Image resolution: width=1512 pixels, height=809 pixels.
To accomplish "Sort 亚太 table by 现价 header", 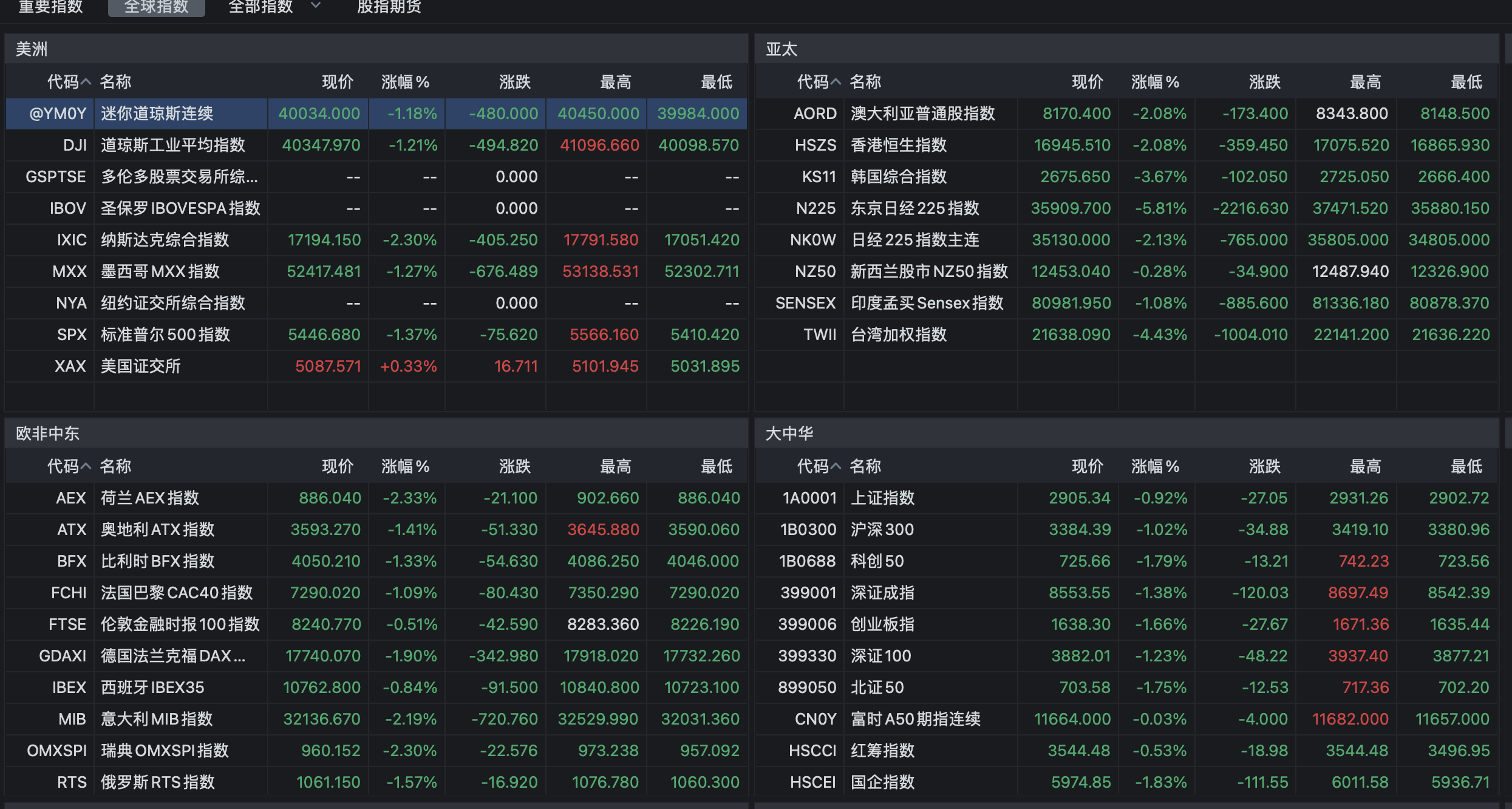I will click(x=1087, y=82).
